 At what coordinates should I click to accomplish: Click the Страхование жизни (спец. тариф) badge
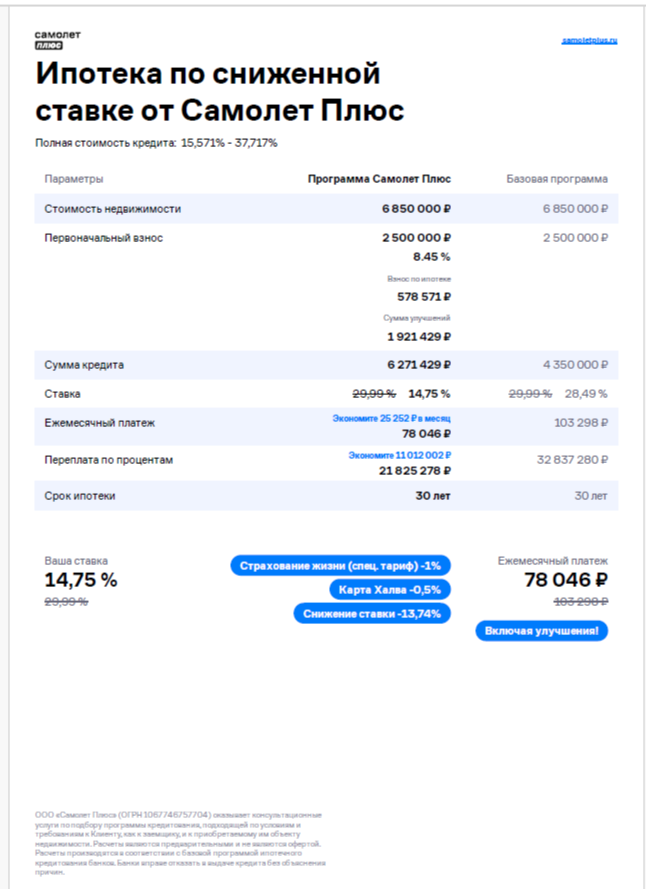[x=342, y=566]
